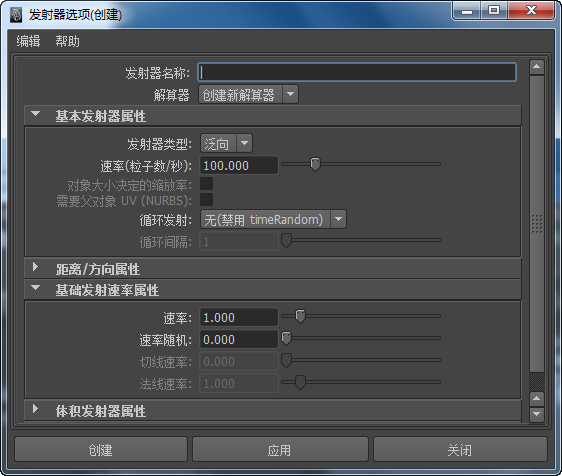The width and height of the screenshot is (562, 476).
Task: Open 解算器 dropdown
Action: click(x=248, y=94)
